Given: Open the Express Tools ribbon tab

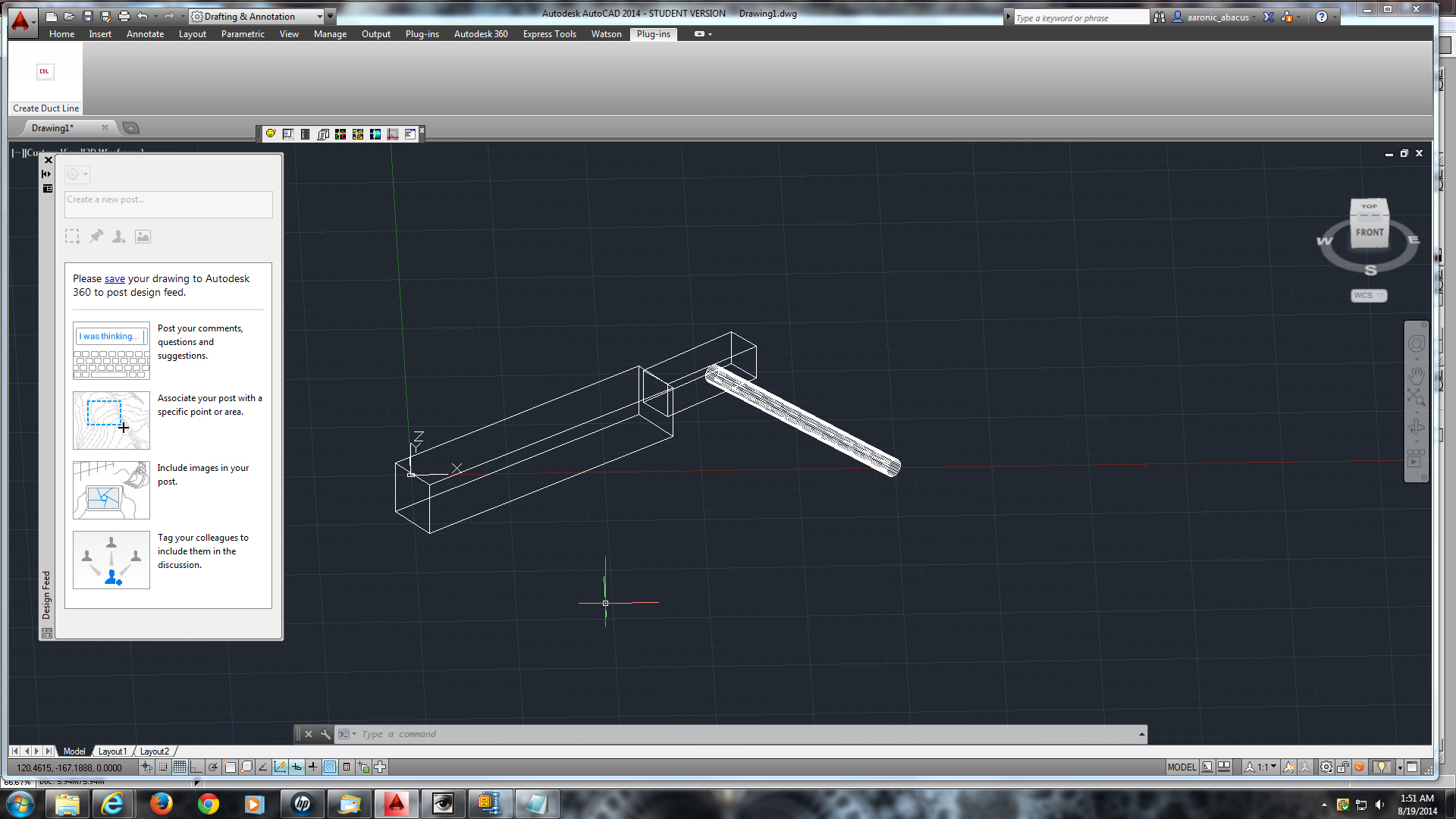Looking at the screenshot, I should click(x=549, y=34).
